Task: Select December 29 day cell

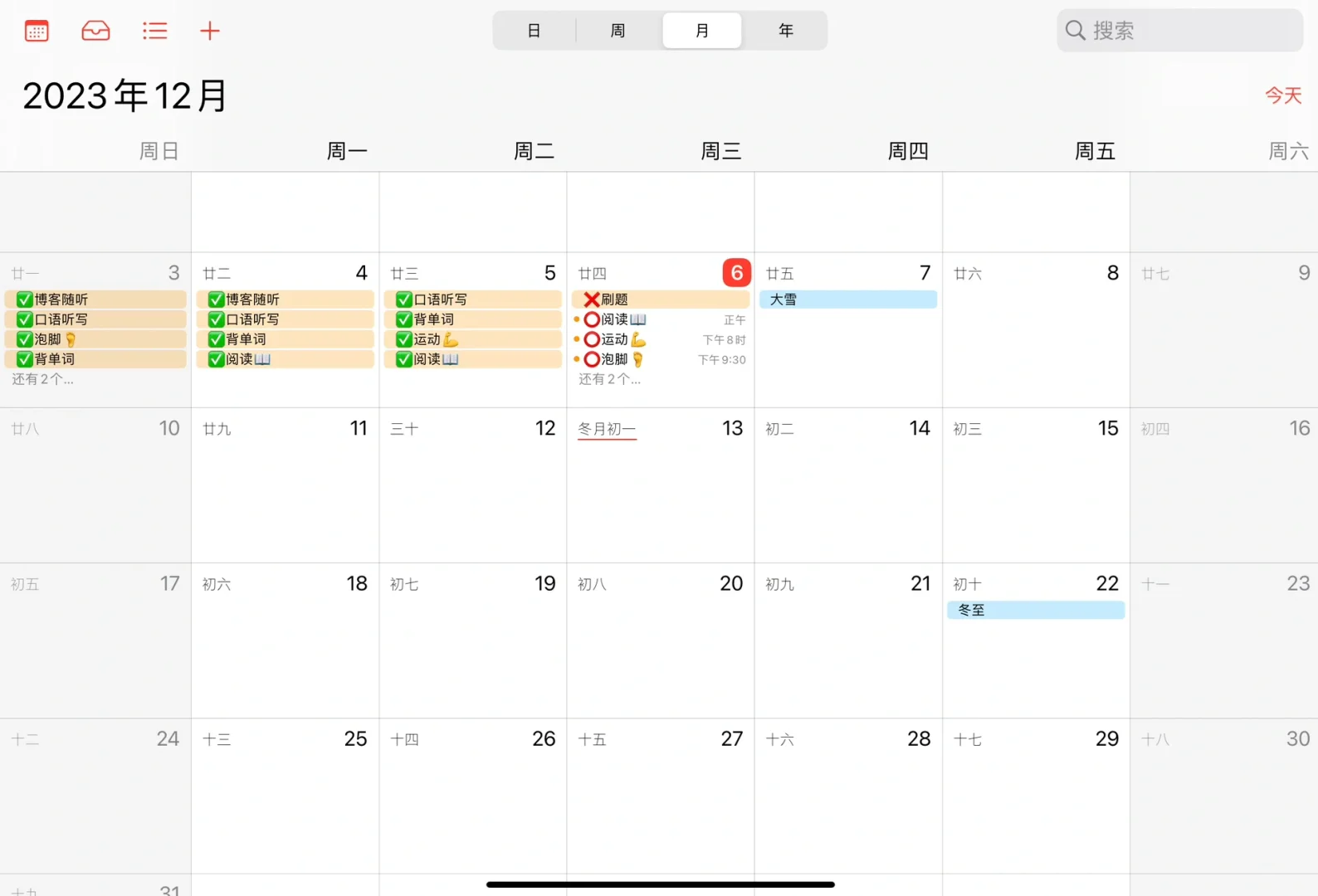Action: pos(1036,796)
